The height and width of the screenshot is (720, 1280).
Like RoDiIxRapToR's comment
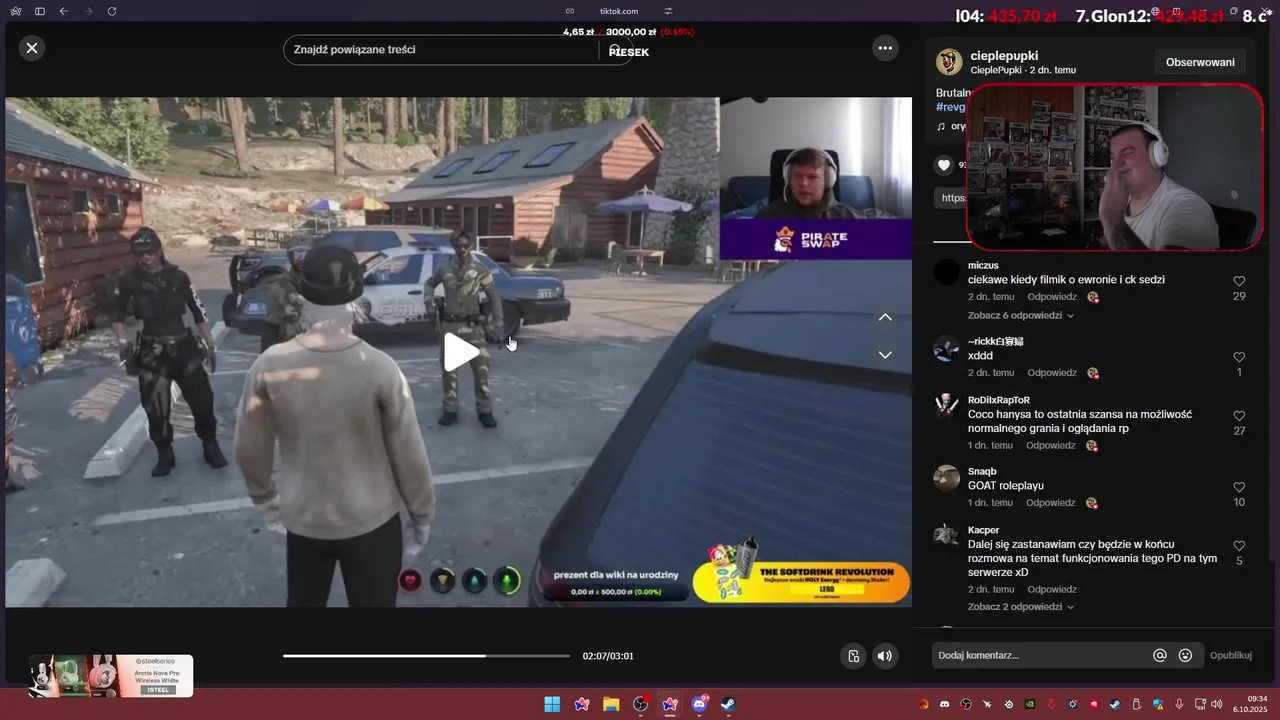(1239, 416)
